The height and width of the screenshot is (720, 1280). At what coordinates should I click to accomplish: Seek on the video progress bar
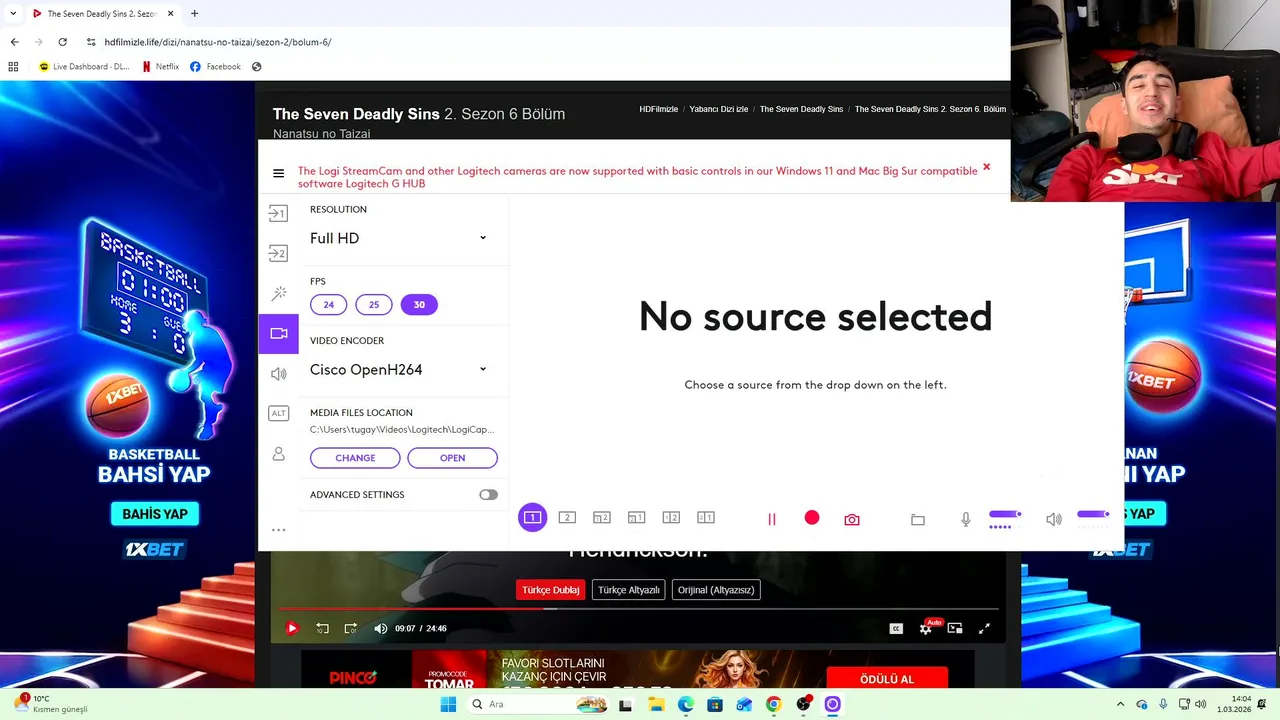point(638,608)
